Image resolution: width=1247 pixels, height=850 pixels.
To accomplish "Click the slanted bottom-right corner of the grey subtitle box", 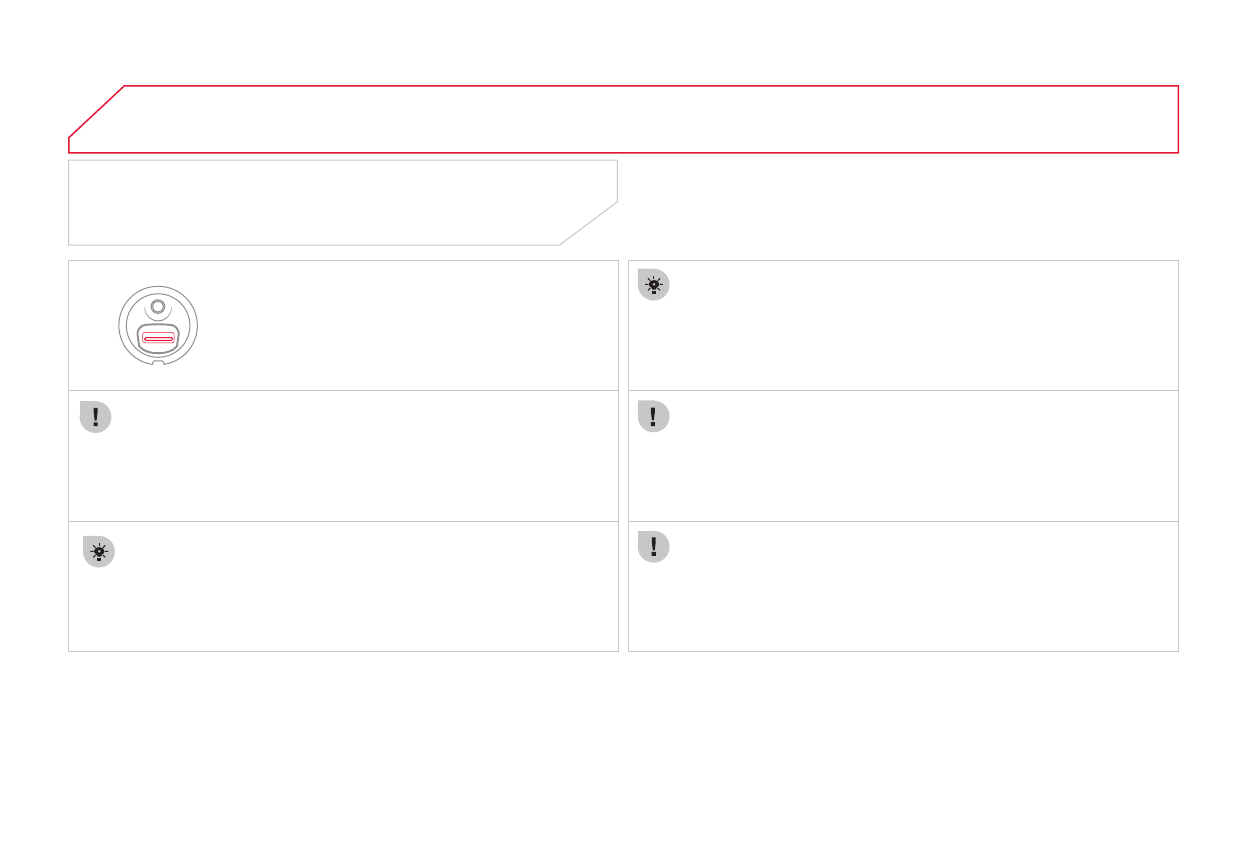I will [x=589, y=223].
